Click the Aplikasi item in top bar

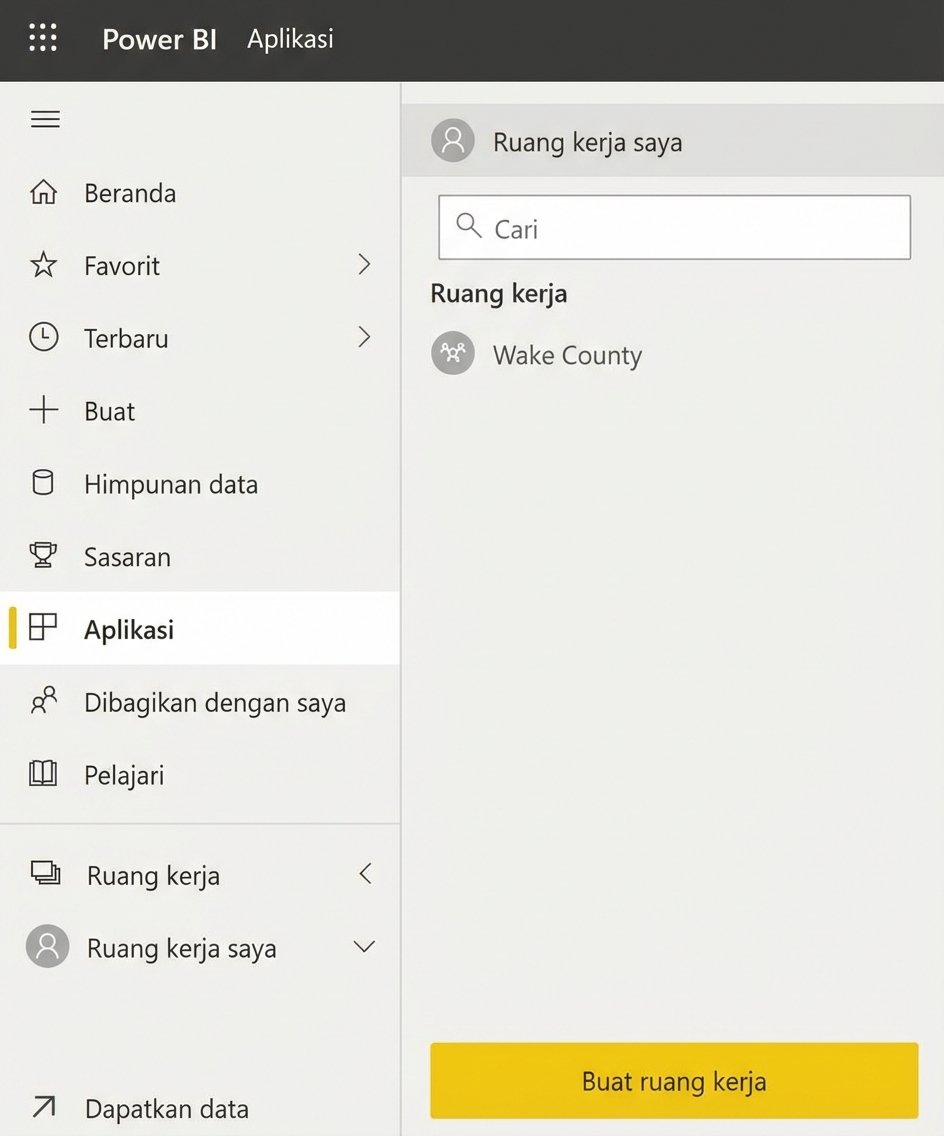point(289,39)
